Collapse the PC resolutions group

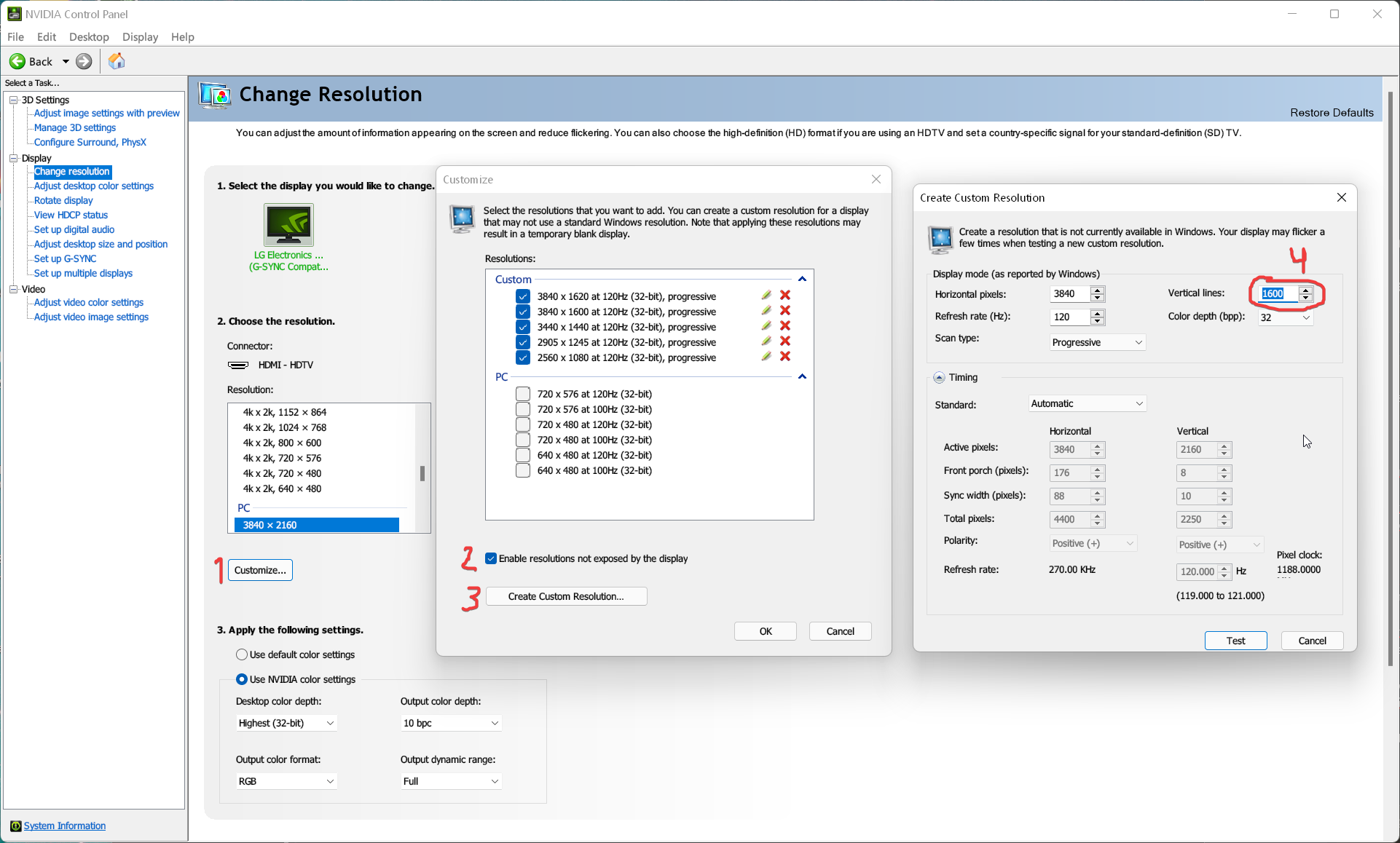click(802, 376)
